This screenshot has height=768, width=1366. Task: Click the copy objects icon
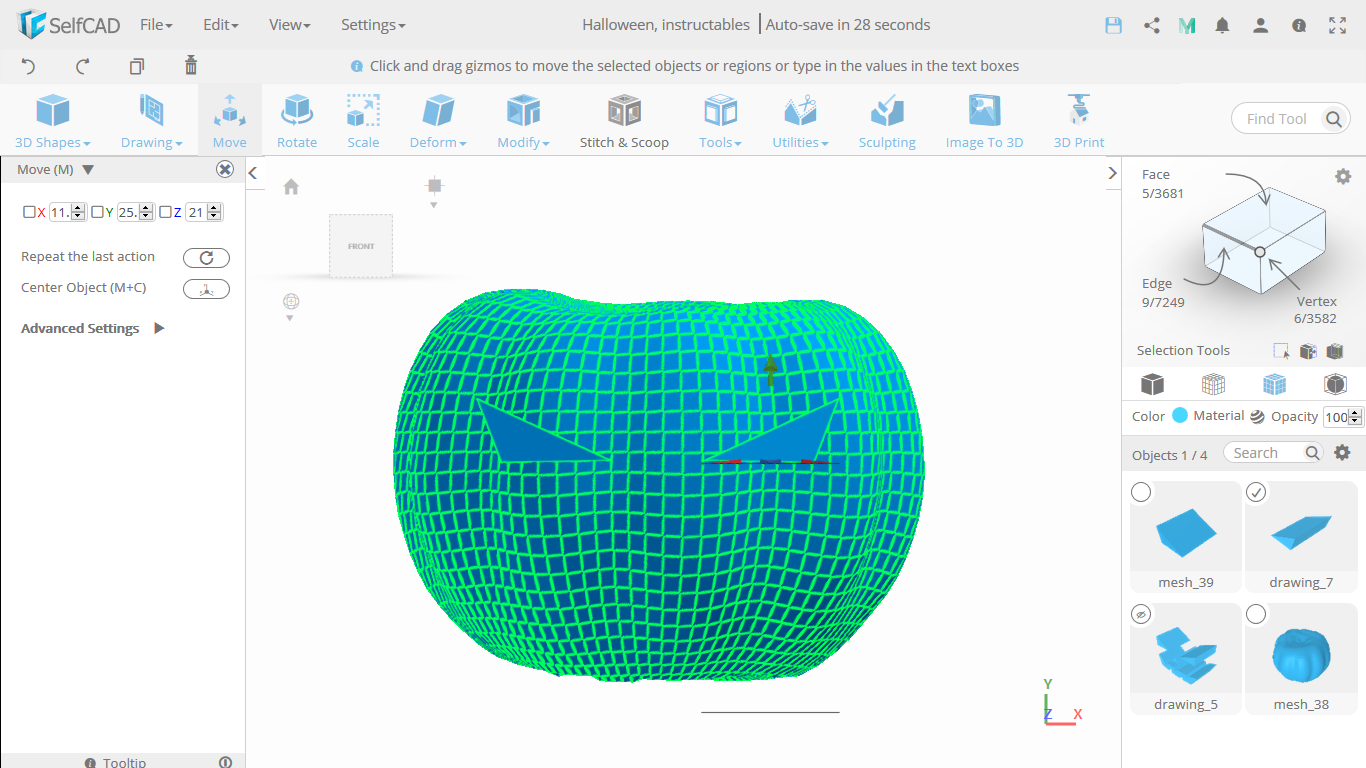pos(137,66)
